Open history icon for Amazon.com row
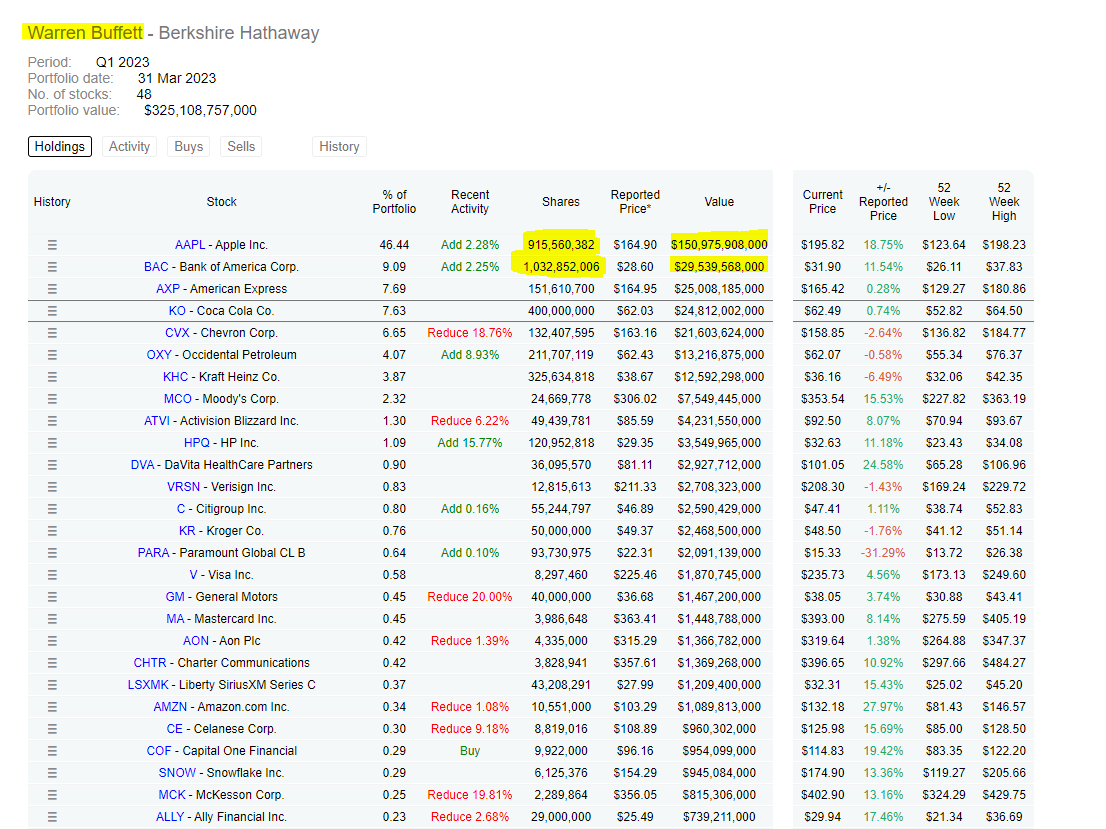Screen dimensions: 1106x829 point(52,707)
